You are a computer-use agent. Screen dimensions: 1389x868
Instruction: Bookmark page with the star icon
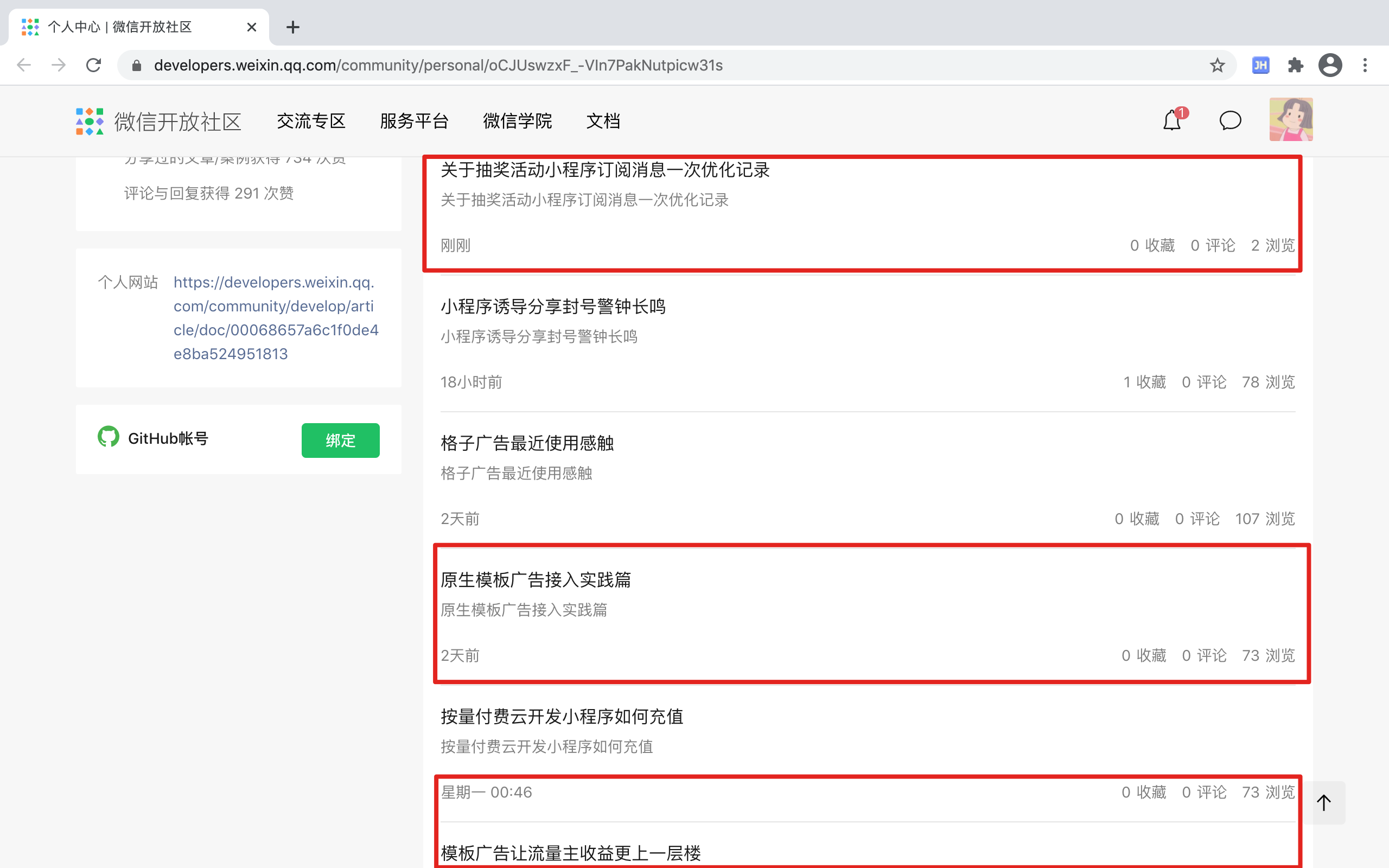[x=1217, y=66]
